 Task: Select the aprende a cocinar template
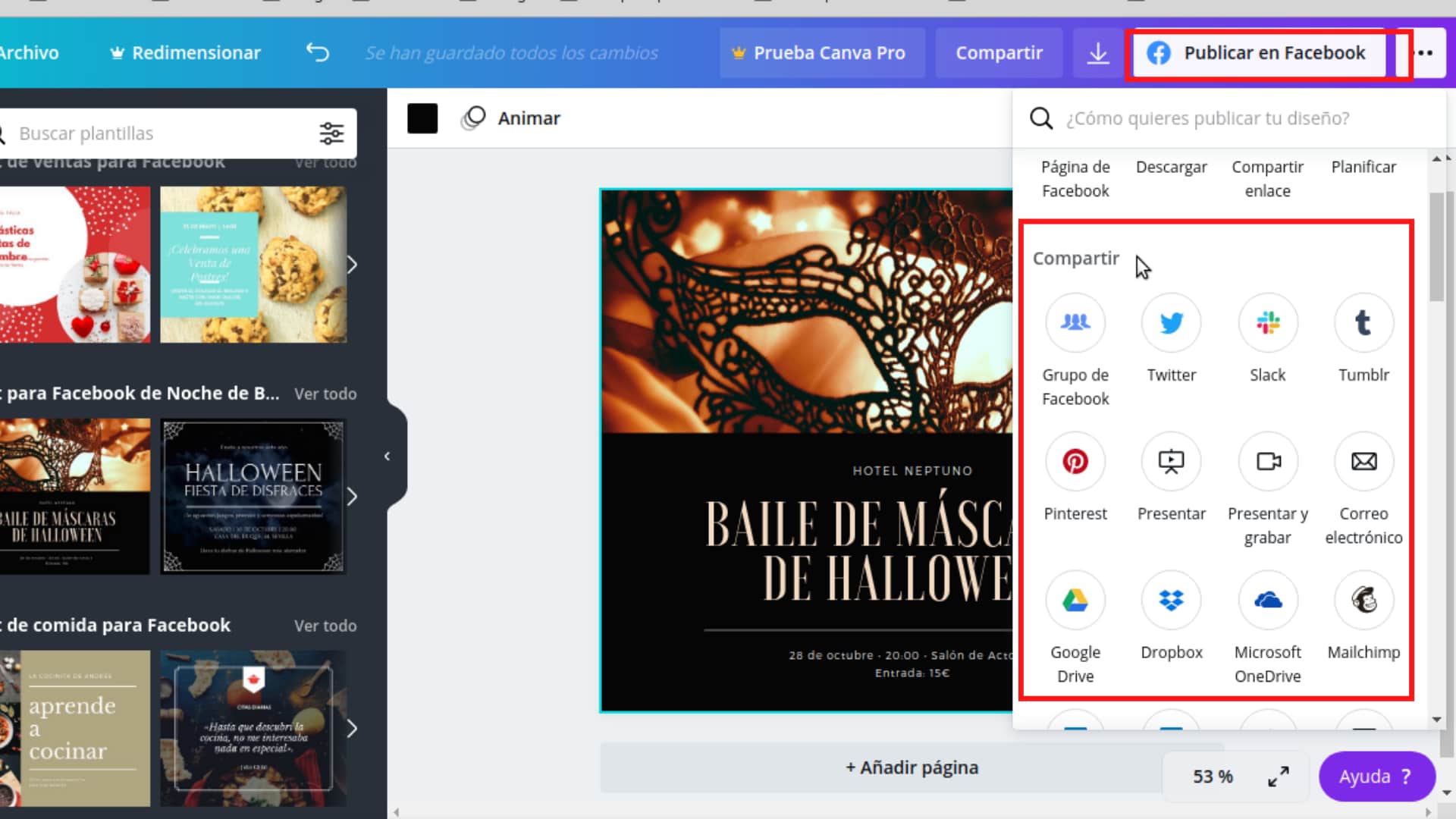tap(75, 729)
